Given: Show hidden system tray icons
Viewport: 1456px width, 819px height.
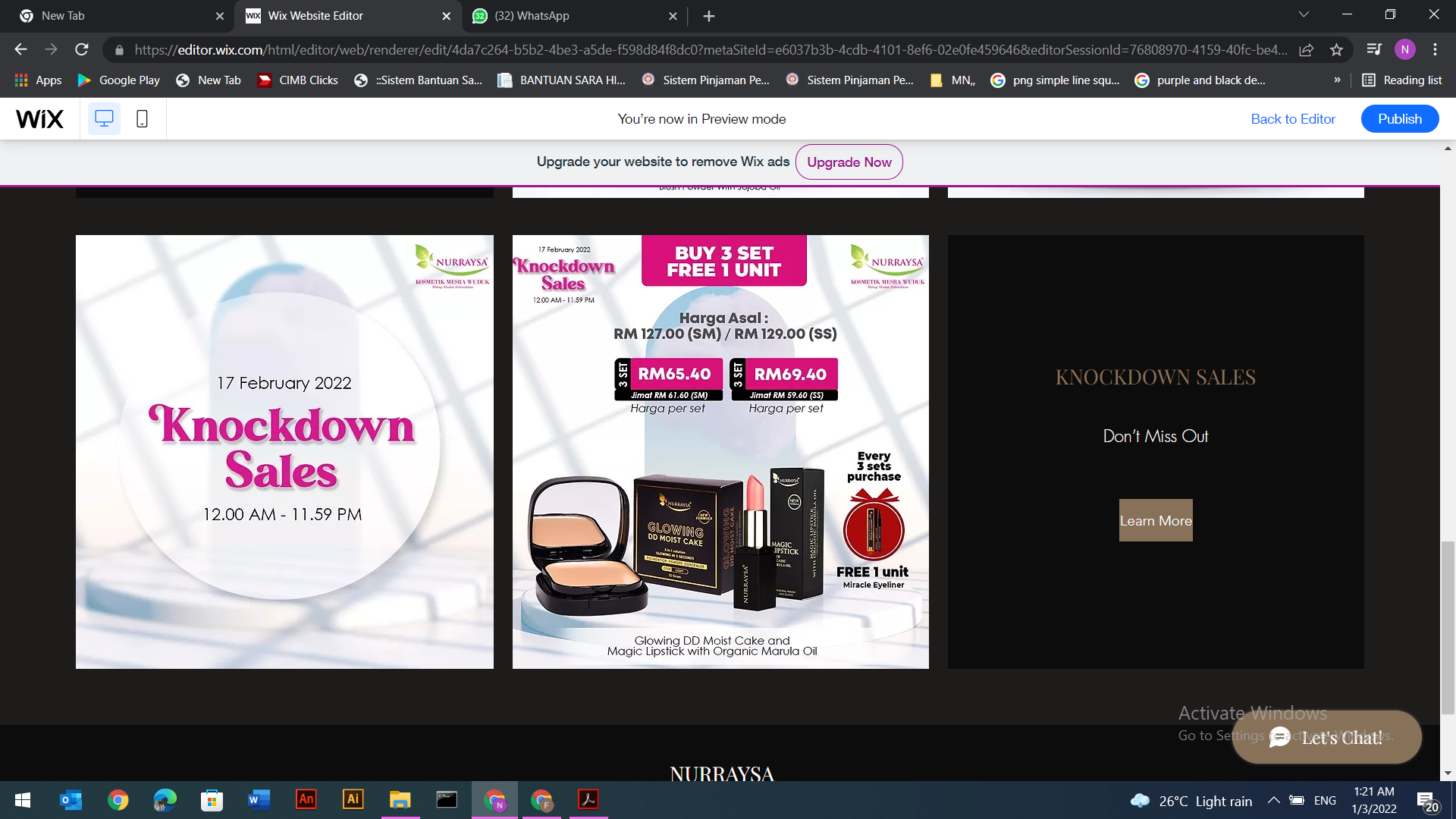Looking at the screenshot, I should tap(1274, 800).
